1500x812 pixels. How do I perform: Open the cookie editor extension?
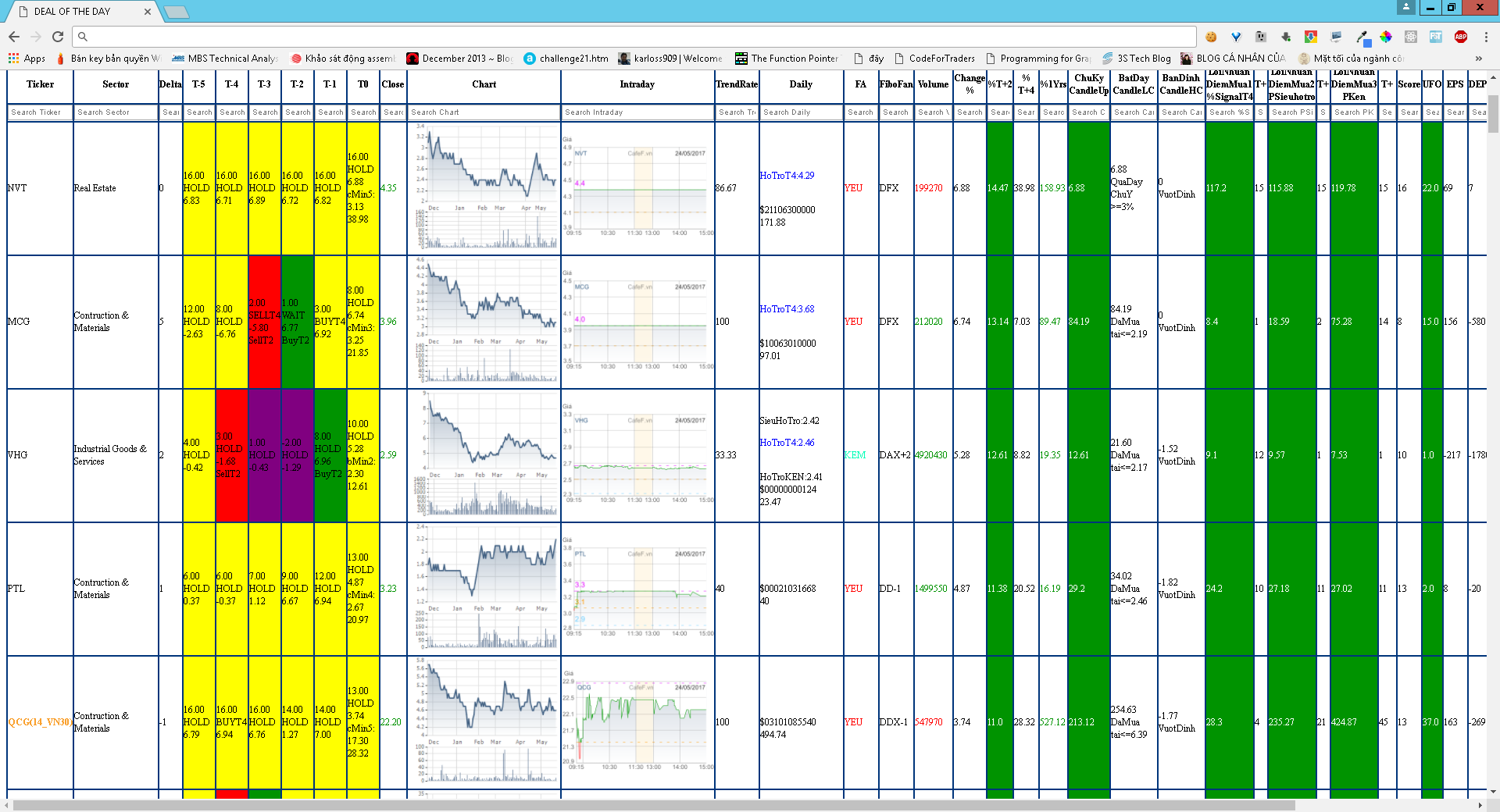click(1211, 37)
